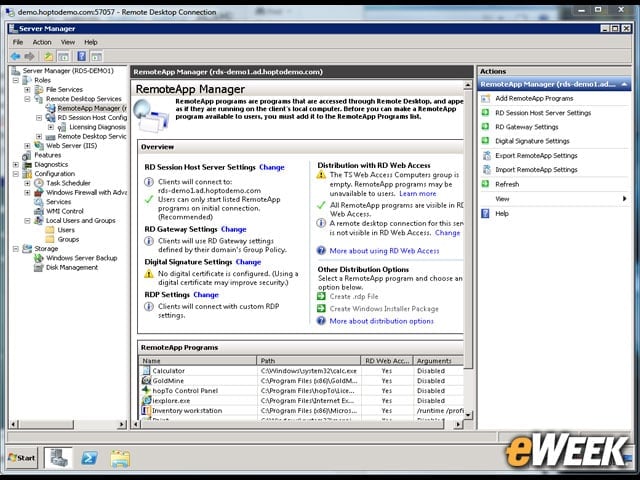Image resolution: width=640 pixels, height=480 pixels.
Task: Click the RD Session Host Server Settings icon
Action: point(486,113)
